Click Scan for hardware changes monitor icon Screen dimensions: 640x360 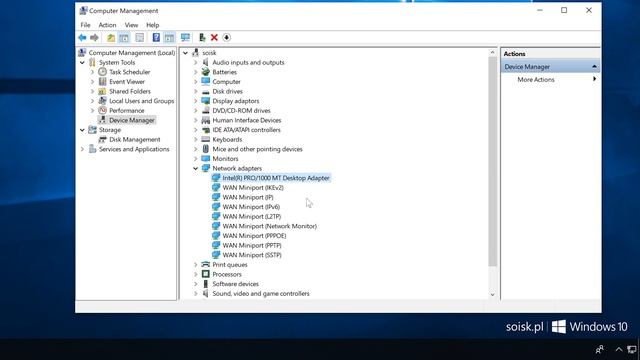coord(185,38)
